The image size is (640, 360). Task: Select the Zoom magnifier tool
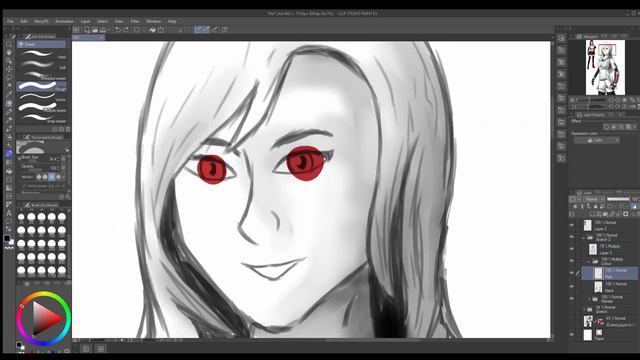(9, 44)
